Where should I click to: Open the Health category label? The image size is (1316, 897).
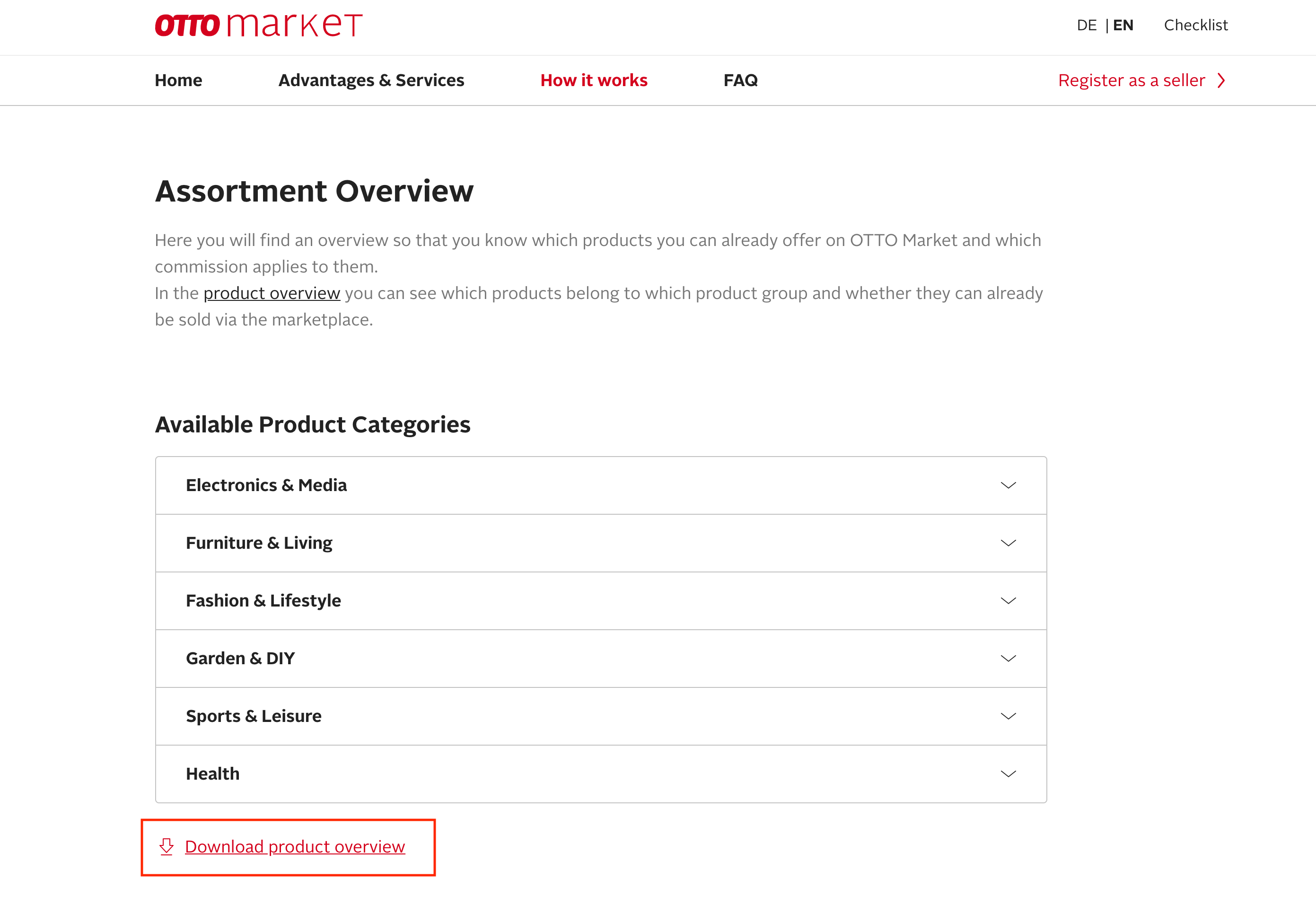click(213, 774)
